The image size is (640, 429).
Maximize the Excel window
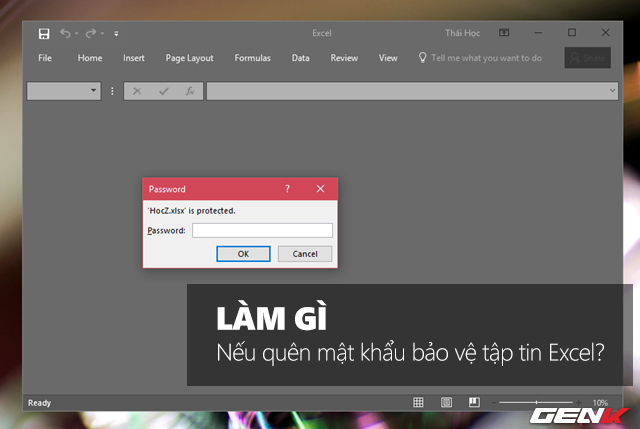(x=572, y=32)
